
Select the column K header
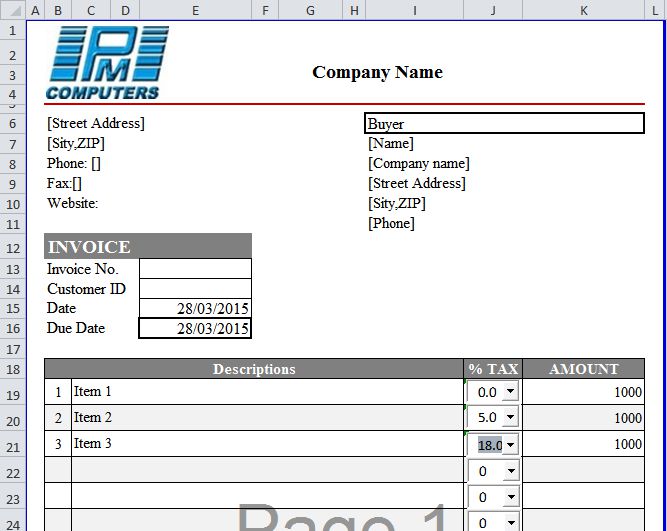click(583, 10)
